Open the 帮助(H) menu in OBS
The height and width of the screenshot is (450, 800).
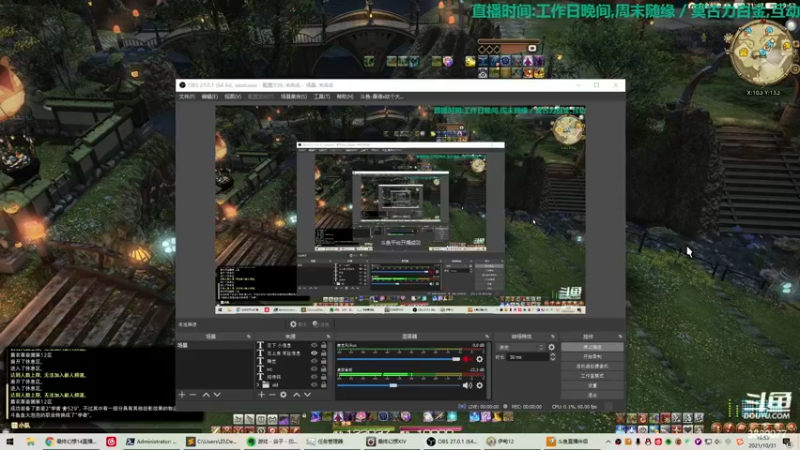345,96
